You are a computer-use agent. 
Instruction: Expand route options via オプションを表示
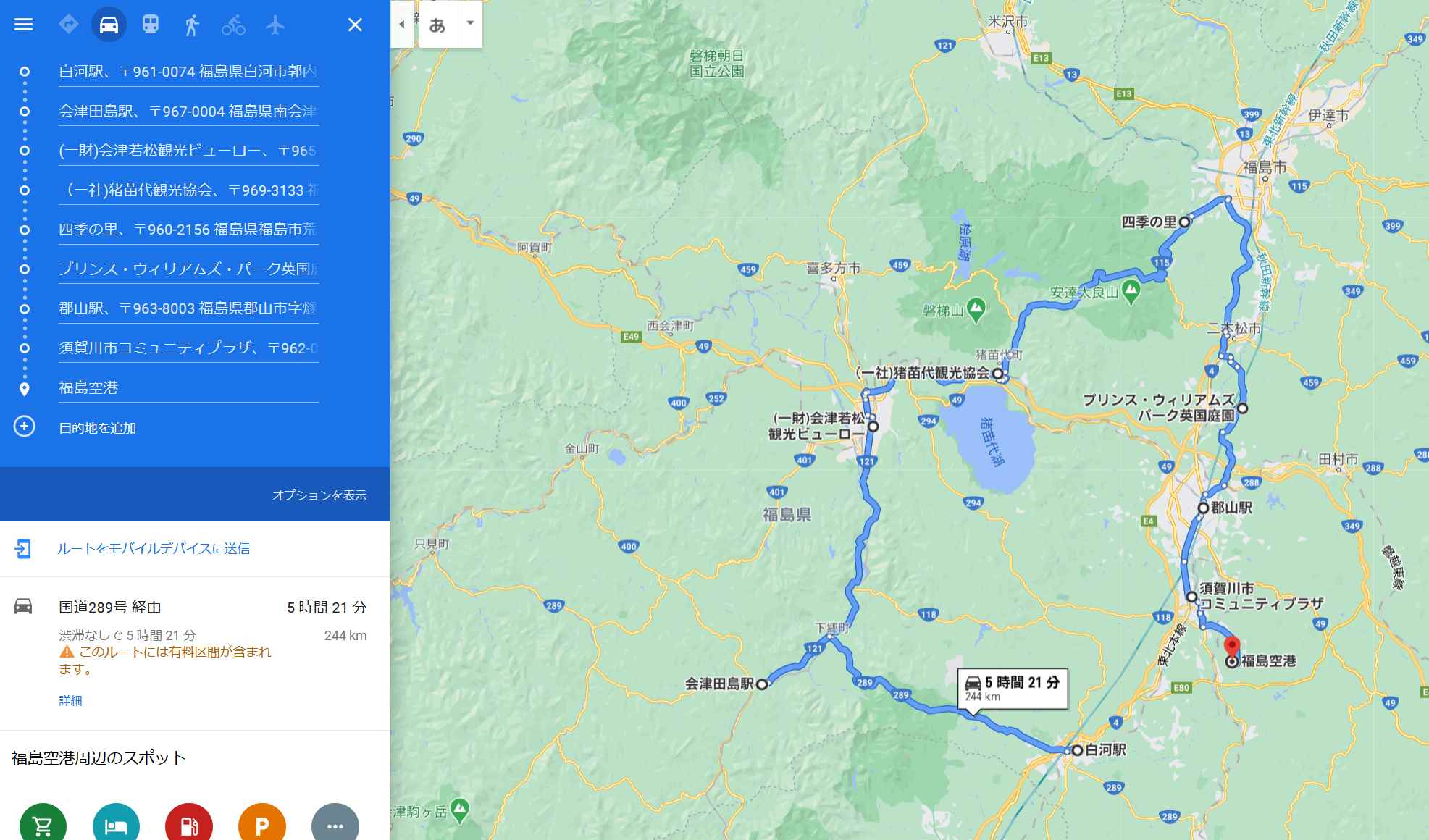(x=319, y=495)
